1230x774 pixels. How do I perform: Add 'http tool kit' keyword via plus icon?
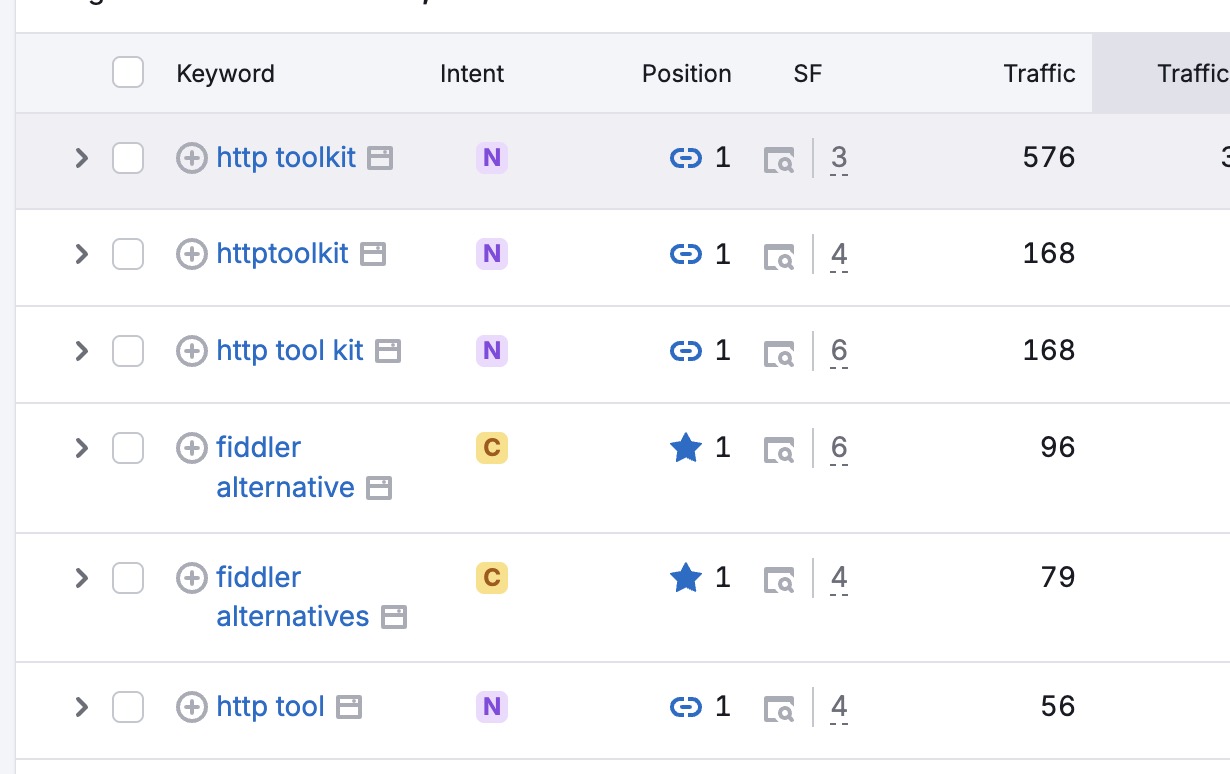tap(191, 351)
